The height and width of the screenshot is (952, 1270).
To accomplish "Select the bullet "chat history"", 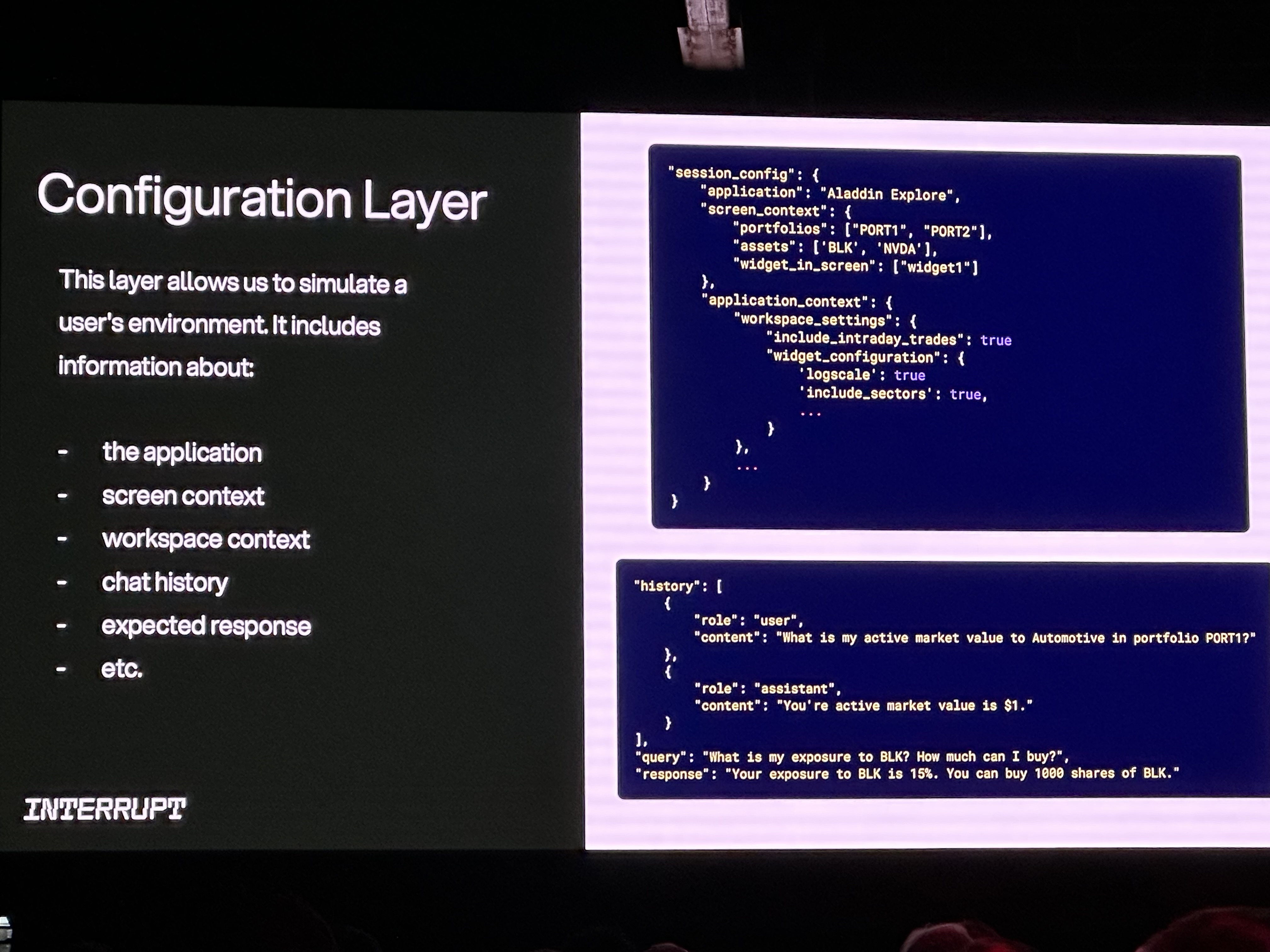I will coord(165,582).
